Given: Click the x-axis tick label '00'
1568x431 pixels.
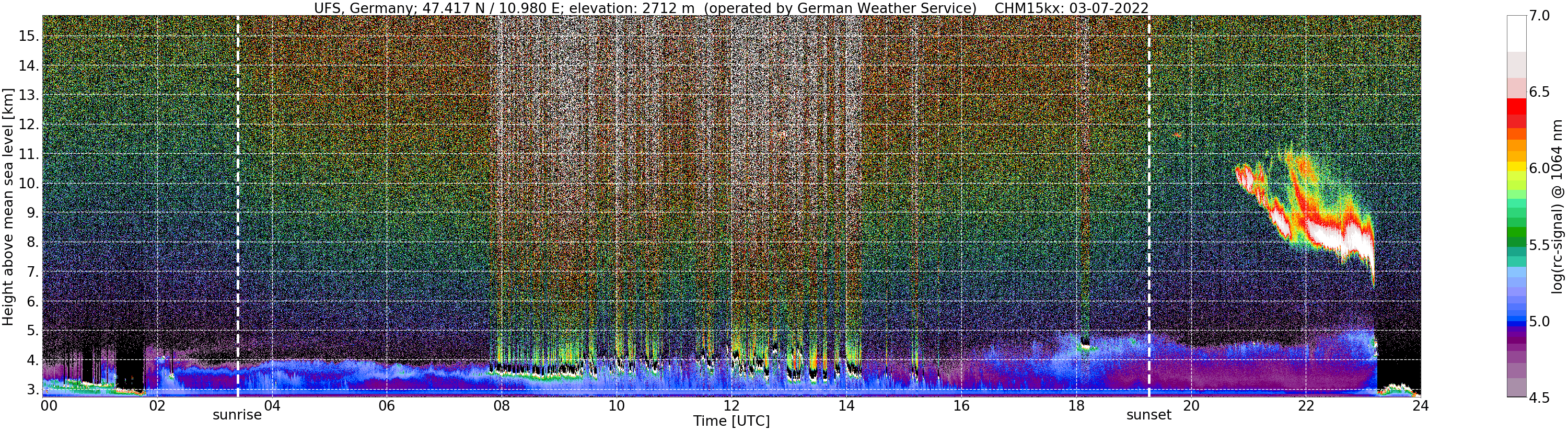Looking at the screenshot, I should (x=49, y=405).
